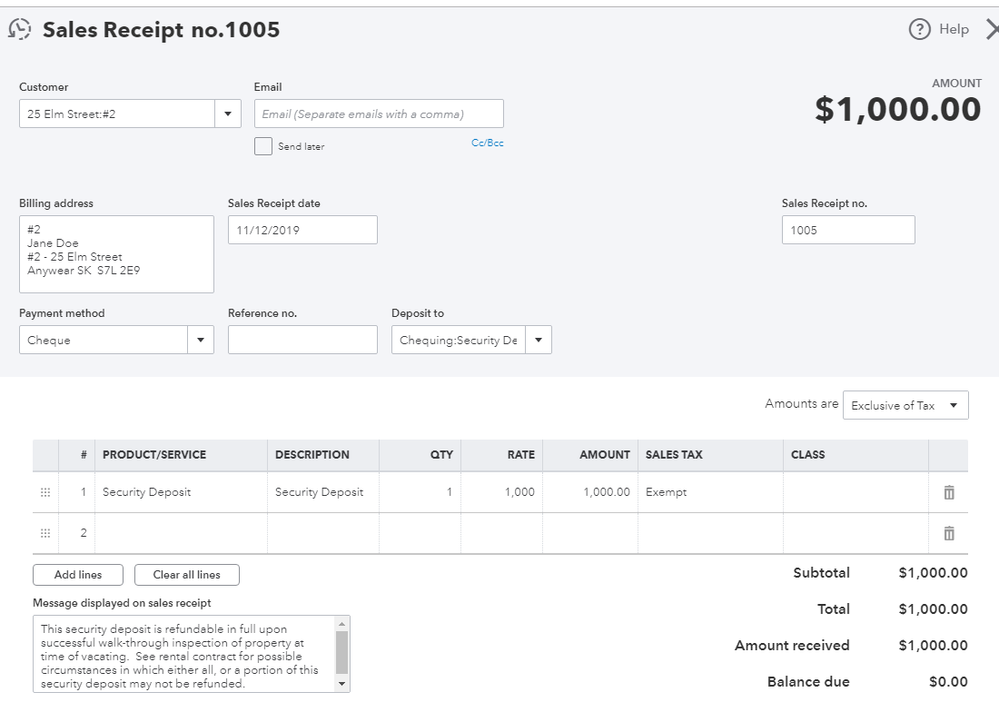This screenshot has height=712, width=999.
Task: Click the Add lines button
Action: pyautogui.click(x=78, y=575)
